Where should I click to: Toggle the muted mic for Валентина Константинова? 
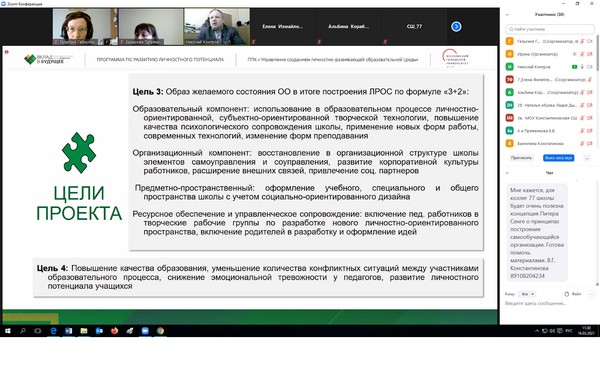[x=582, y=144]
